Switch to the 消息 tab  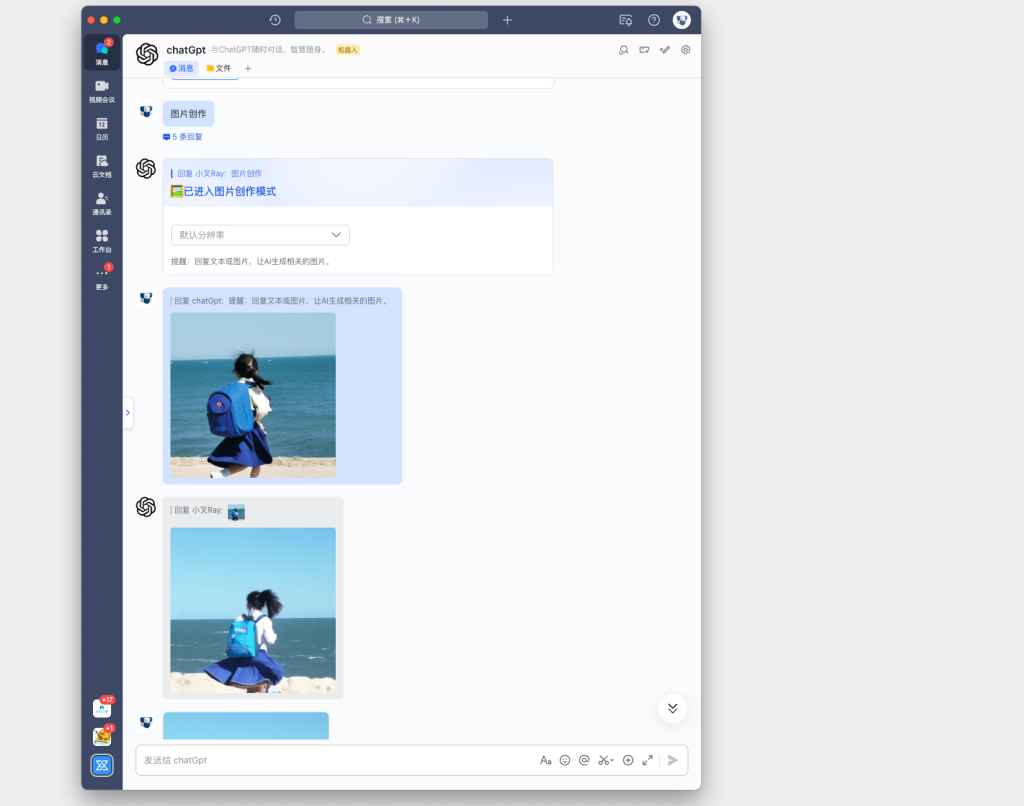(x=182, y=69)
